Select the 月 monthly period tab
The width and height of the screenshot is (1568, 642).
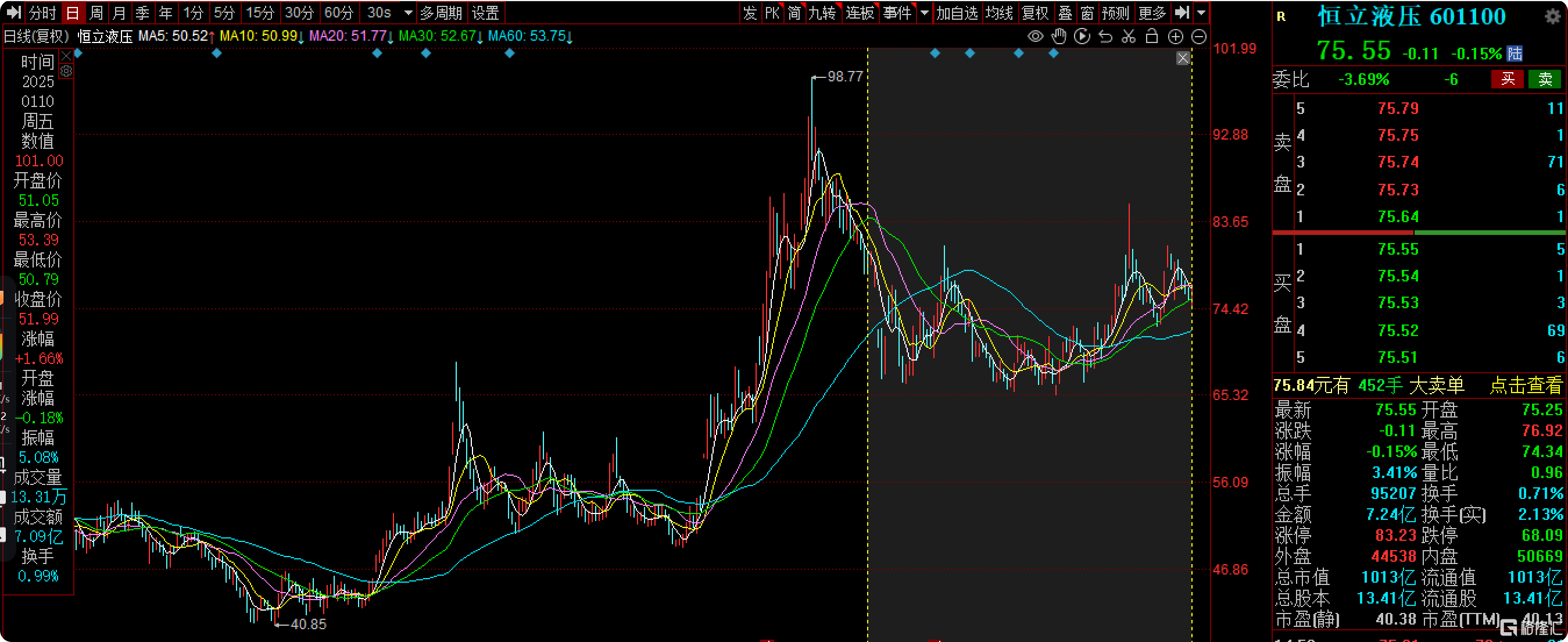pos(119,12)
